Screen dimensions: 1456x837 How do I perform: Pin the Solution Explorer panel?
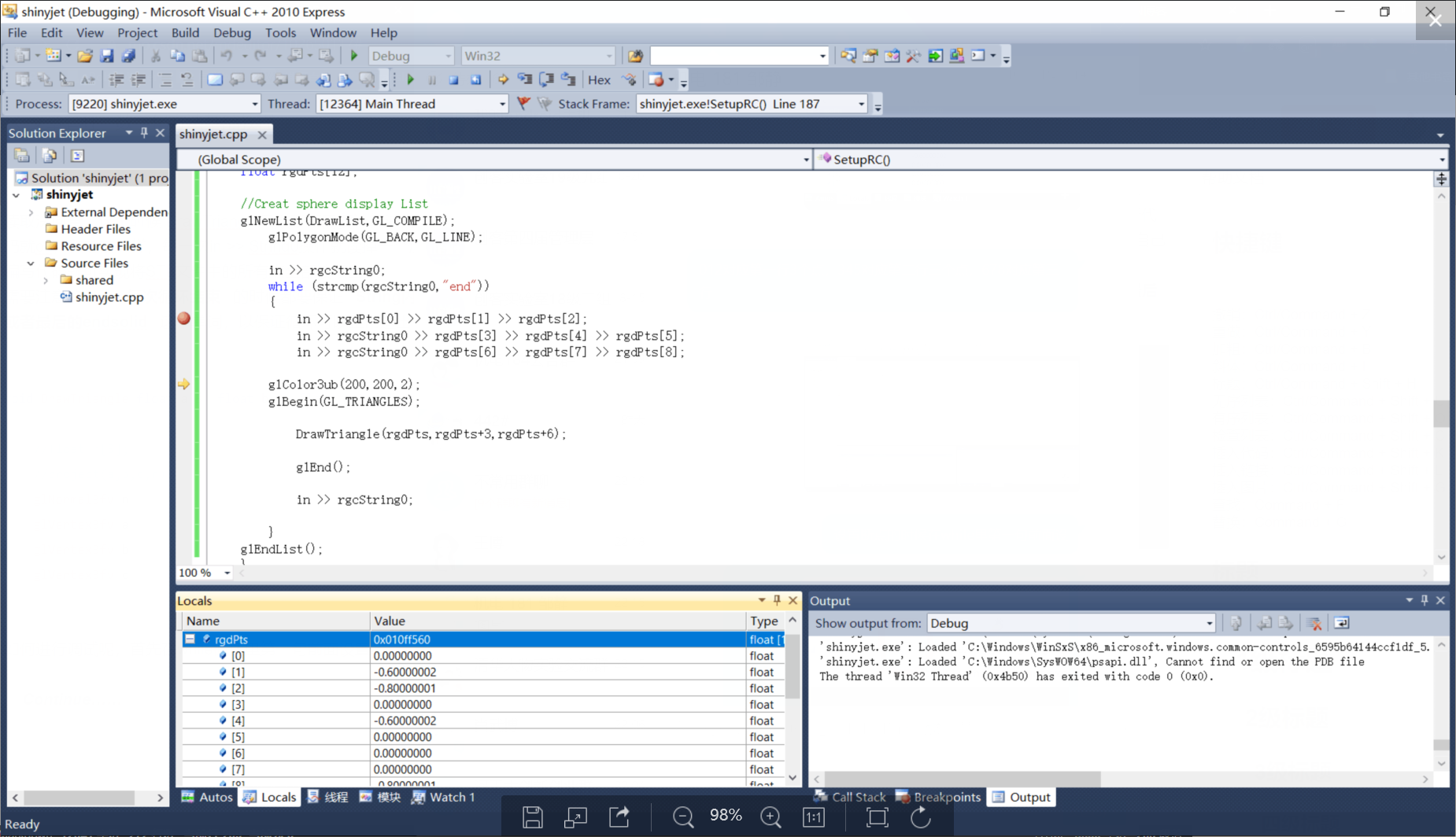(x=144, y=133)
